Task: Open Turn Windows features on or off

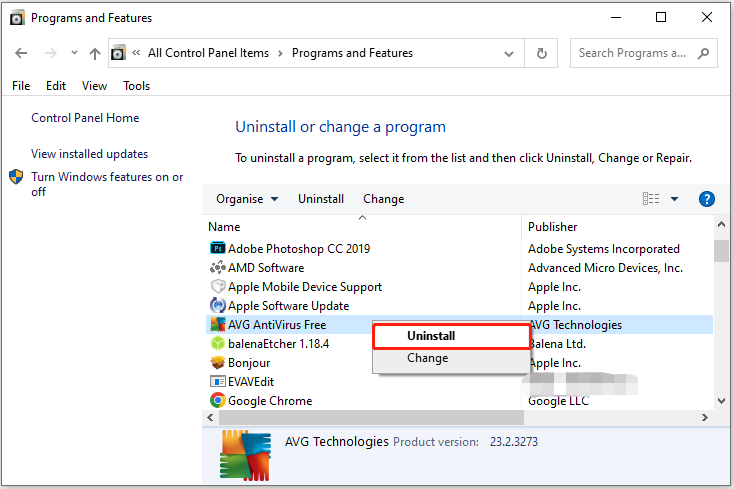Action: click(x=107, y=184)
